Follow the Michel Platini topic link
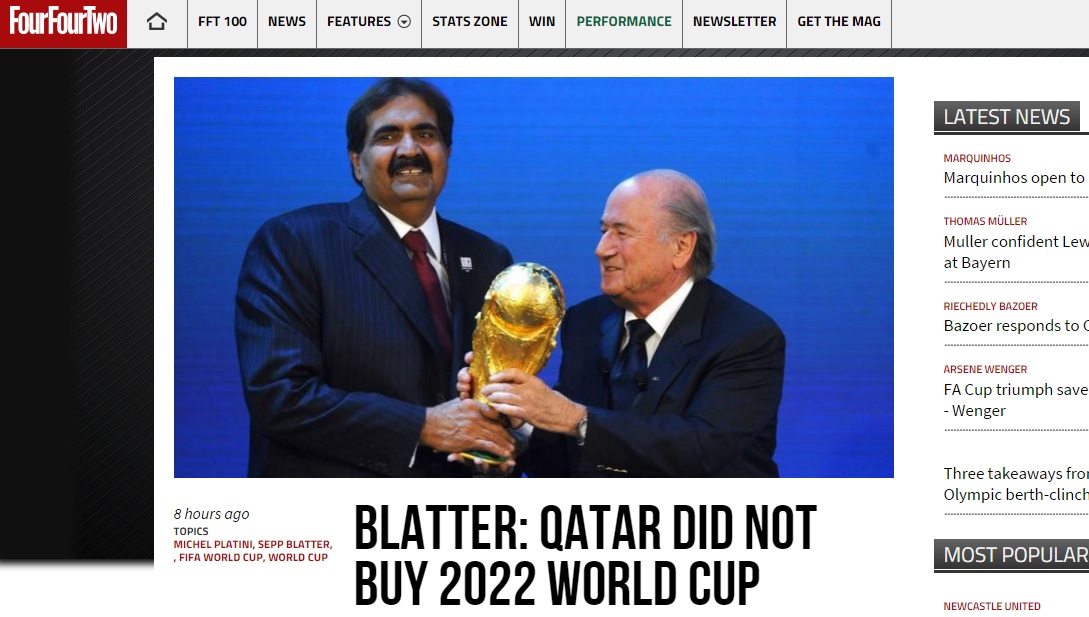1089x617 pixels. pos(213,545)
